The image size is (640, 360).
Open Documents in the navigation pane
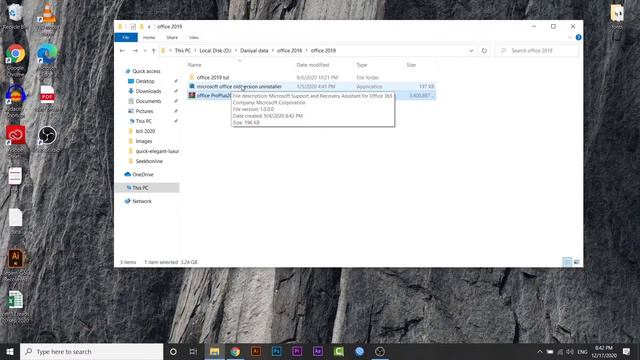coord(148,101)
